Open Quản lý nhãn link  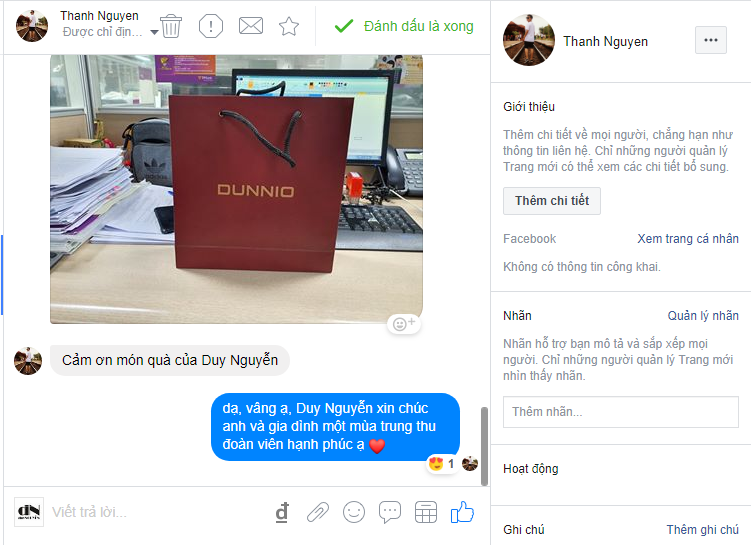point(703,316)
